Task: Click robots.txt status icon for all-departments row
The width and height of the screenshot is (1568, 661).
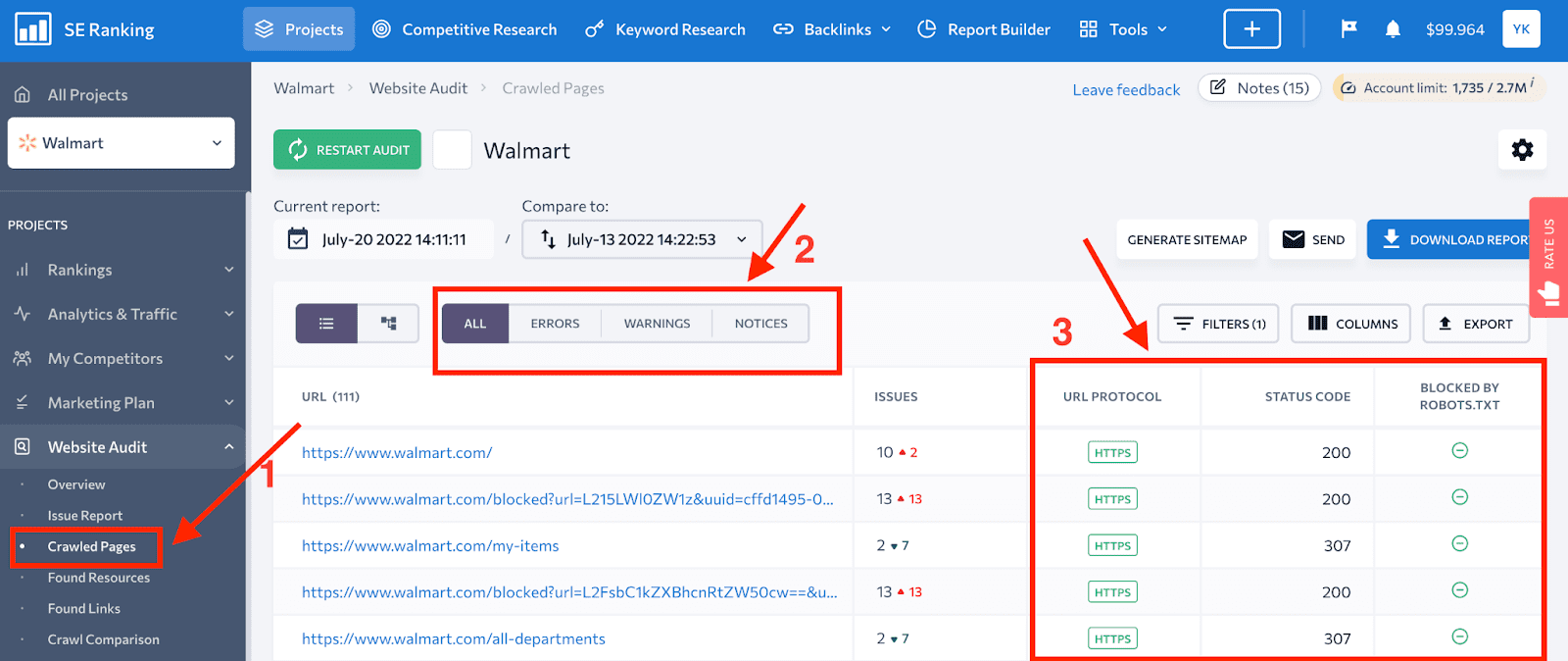Action: (1459, 636)
